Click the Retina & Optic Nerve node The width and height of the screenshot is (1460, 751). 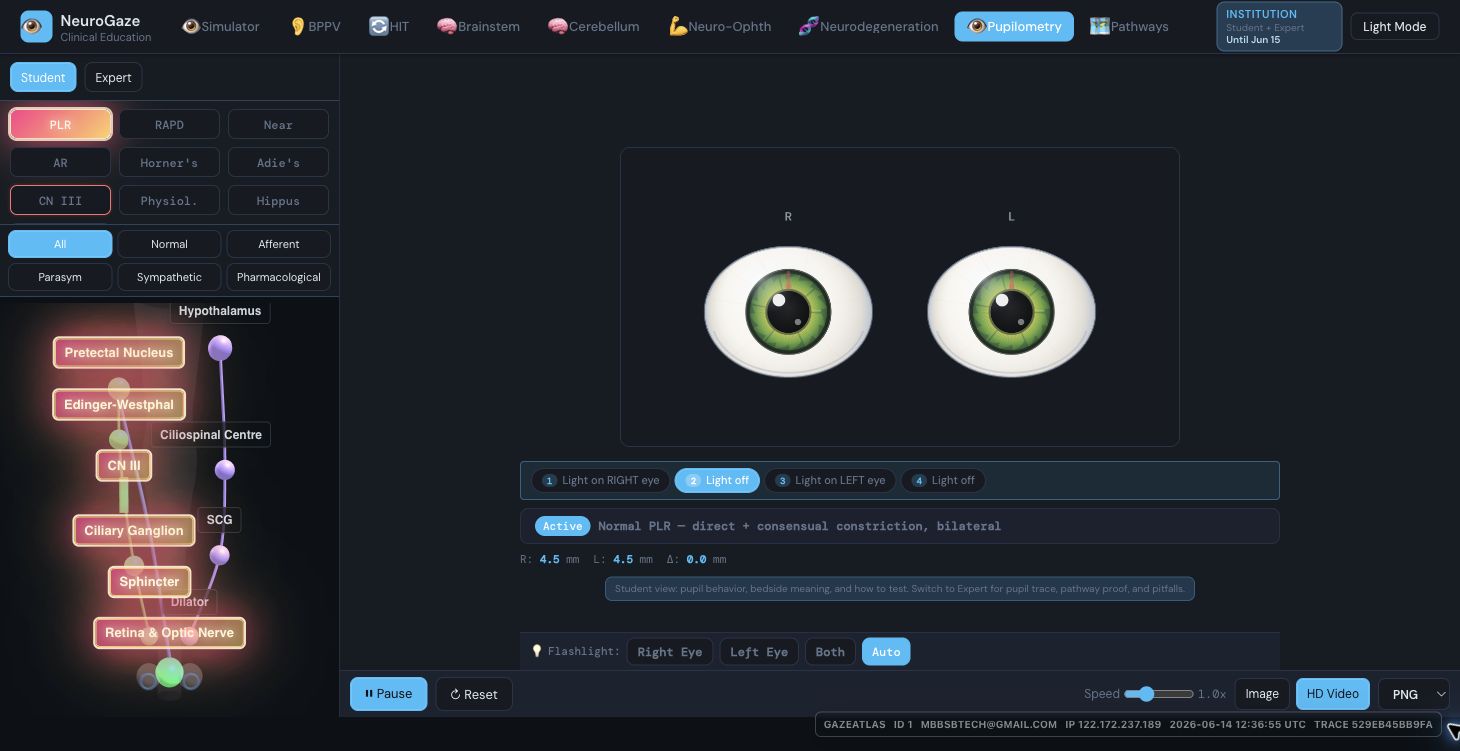click(169, 632)
